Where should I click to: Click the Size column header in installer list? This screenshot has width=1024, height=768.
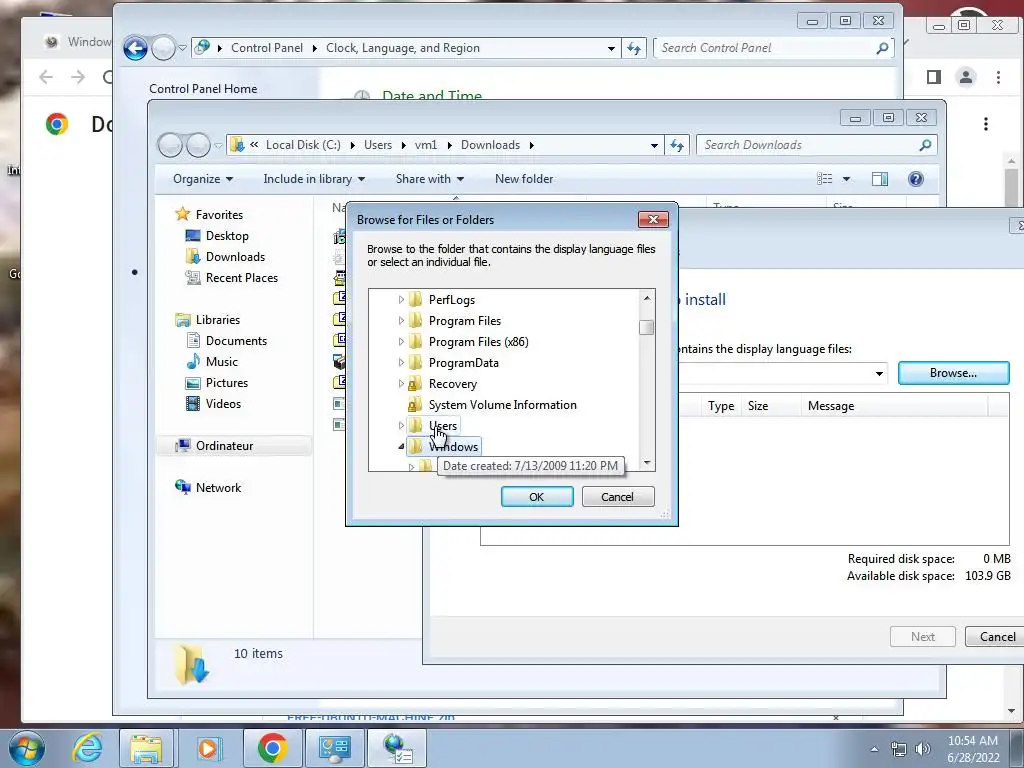[758, 406]
